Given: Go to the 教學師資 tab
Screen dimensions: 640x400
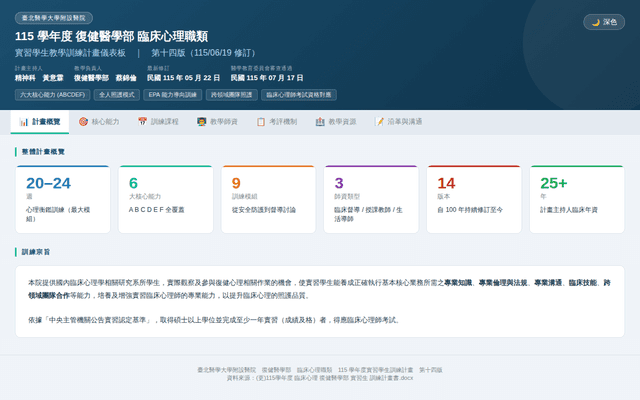Looking at the screenshot, I should point(217,122).
